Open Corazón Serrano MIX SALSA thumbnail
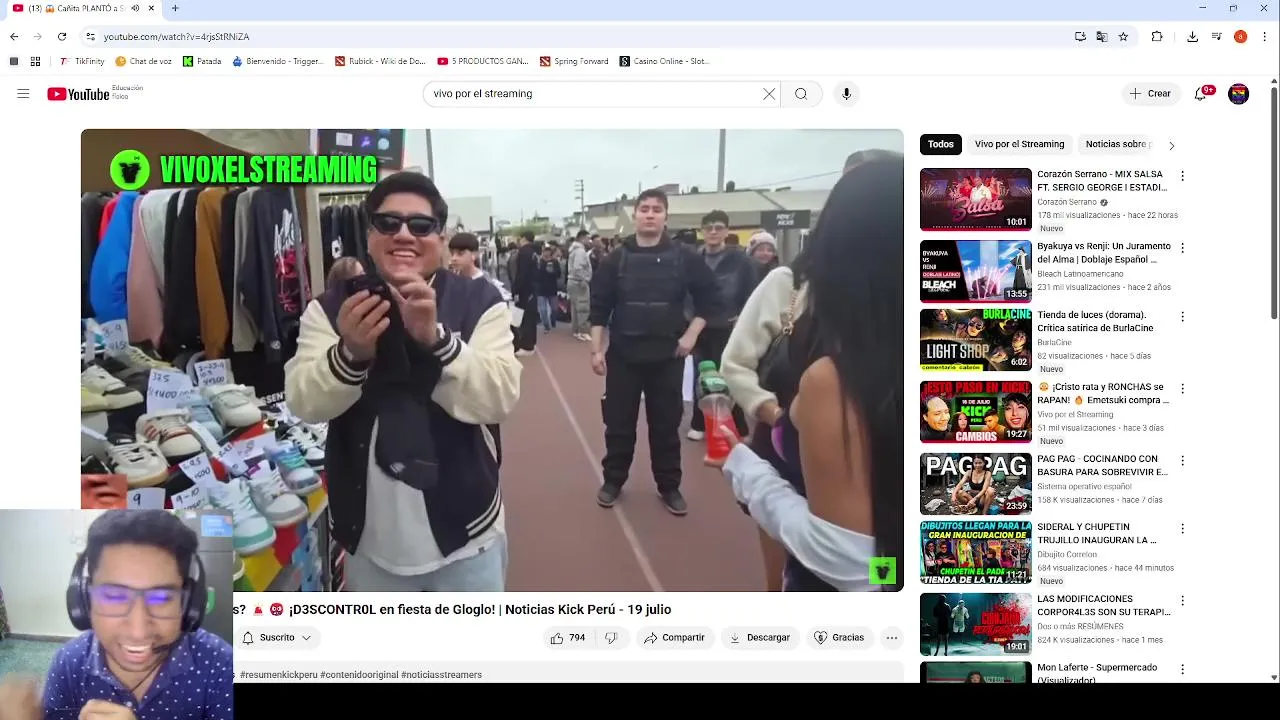This screenshot has height=720, width=1280. click(975, 200)
